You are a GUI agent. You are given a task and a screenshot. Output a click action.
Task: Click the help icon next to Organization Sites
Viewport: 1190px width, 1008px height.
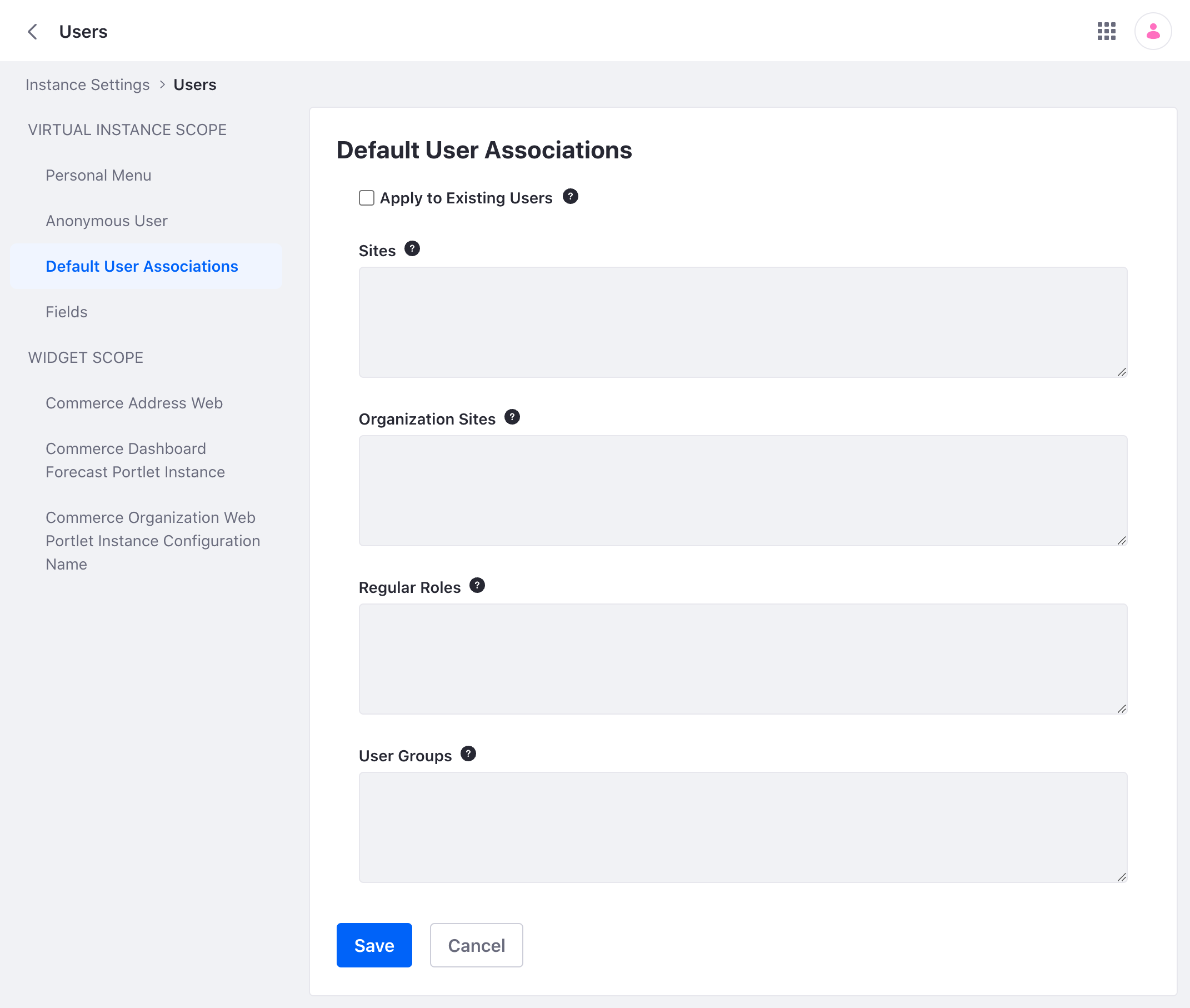513,419
